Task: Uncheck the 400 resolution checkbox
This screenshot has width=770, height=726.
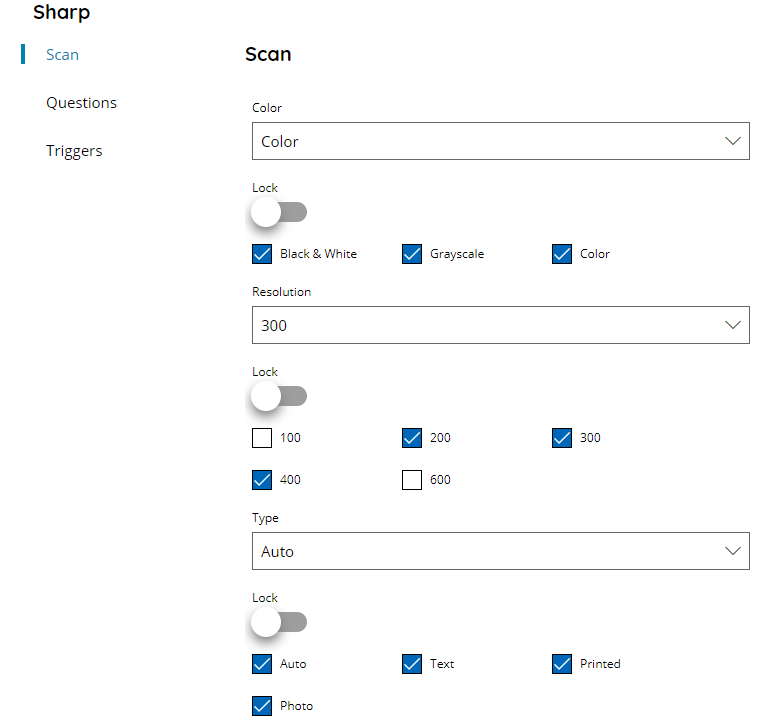Action: [262, 480]
